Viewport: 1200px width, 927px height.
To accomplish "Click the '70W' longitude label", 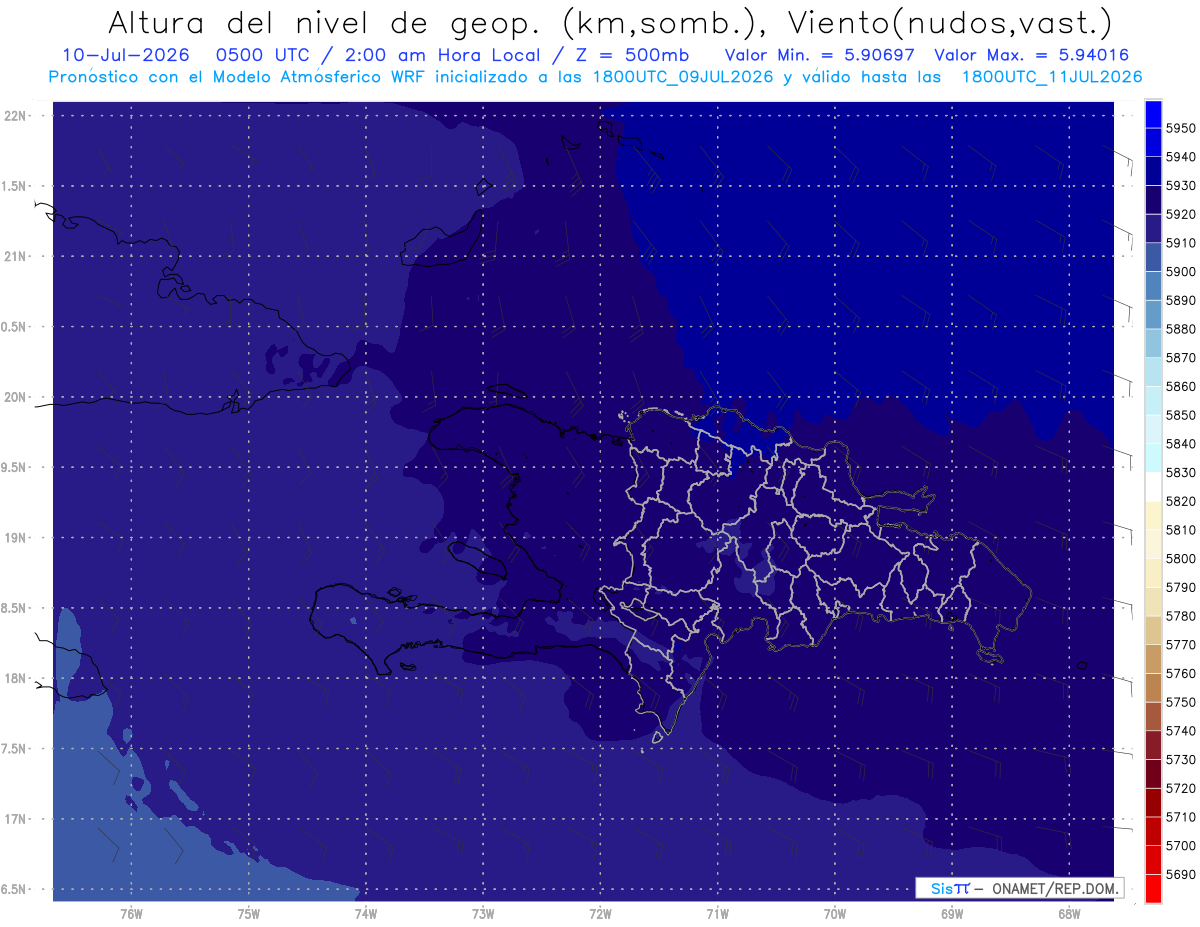I will click(x=835, y=913).
